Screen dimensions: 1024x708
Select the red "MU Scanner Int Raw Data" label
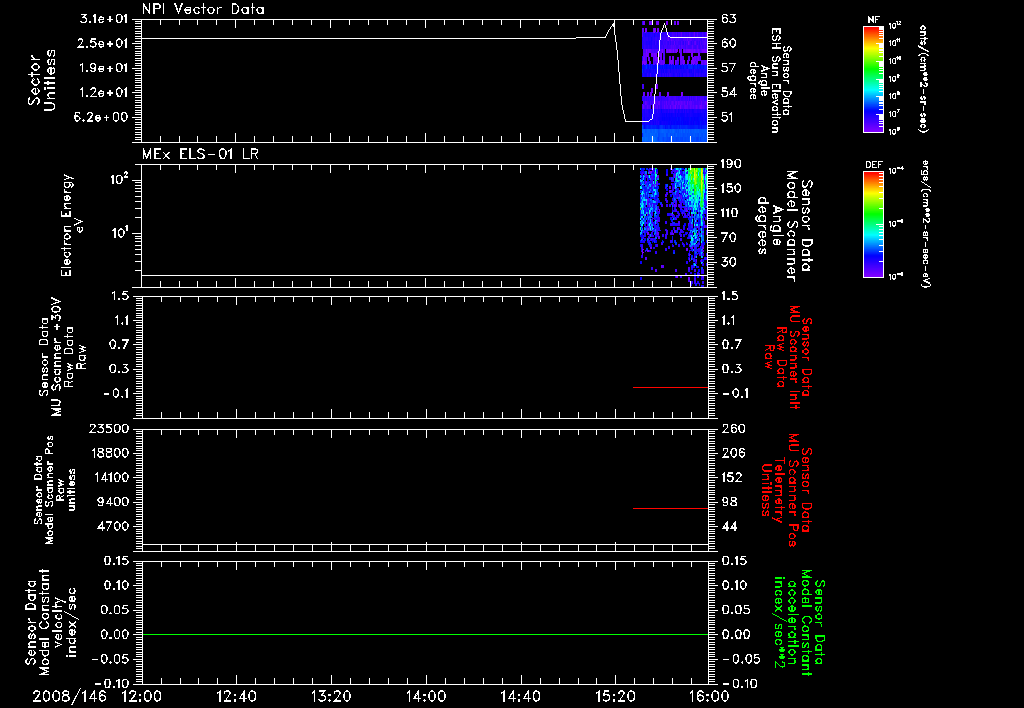[x=788, y=357]
